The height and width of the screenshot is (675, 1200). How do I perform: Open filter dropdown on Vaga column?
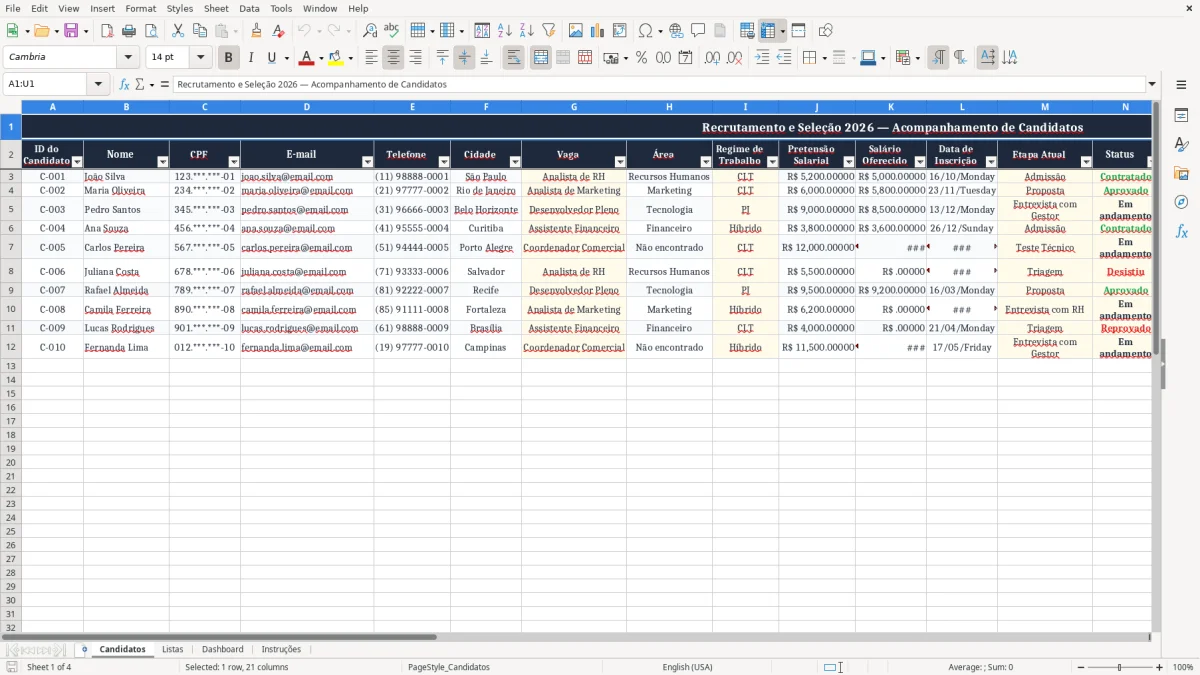click(x=620, y=162)
